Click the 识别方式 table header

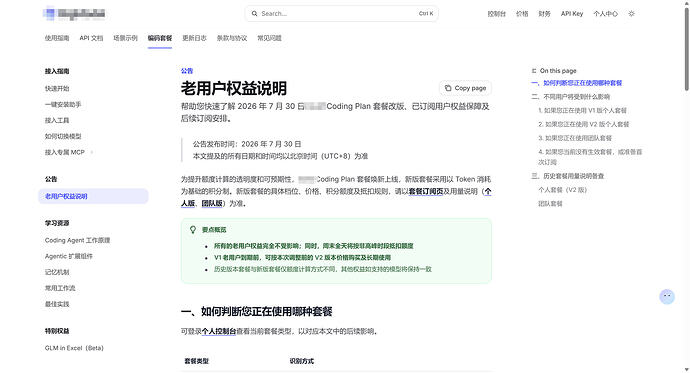(301, 361)
